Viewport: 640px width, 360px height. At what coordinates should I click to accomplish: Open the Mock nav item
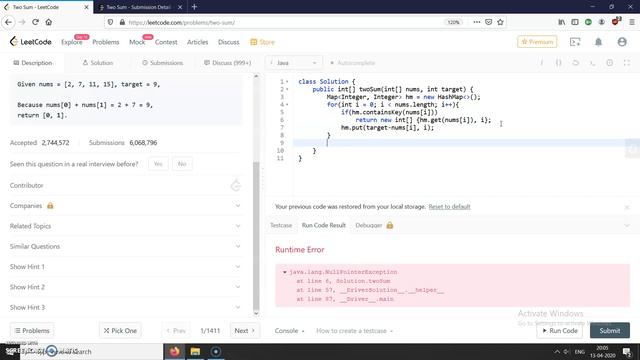point(137,42)
